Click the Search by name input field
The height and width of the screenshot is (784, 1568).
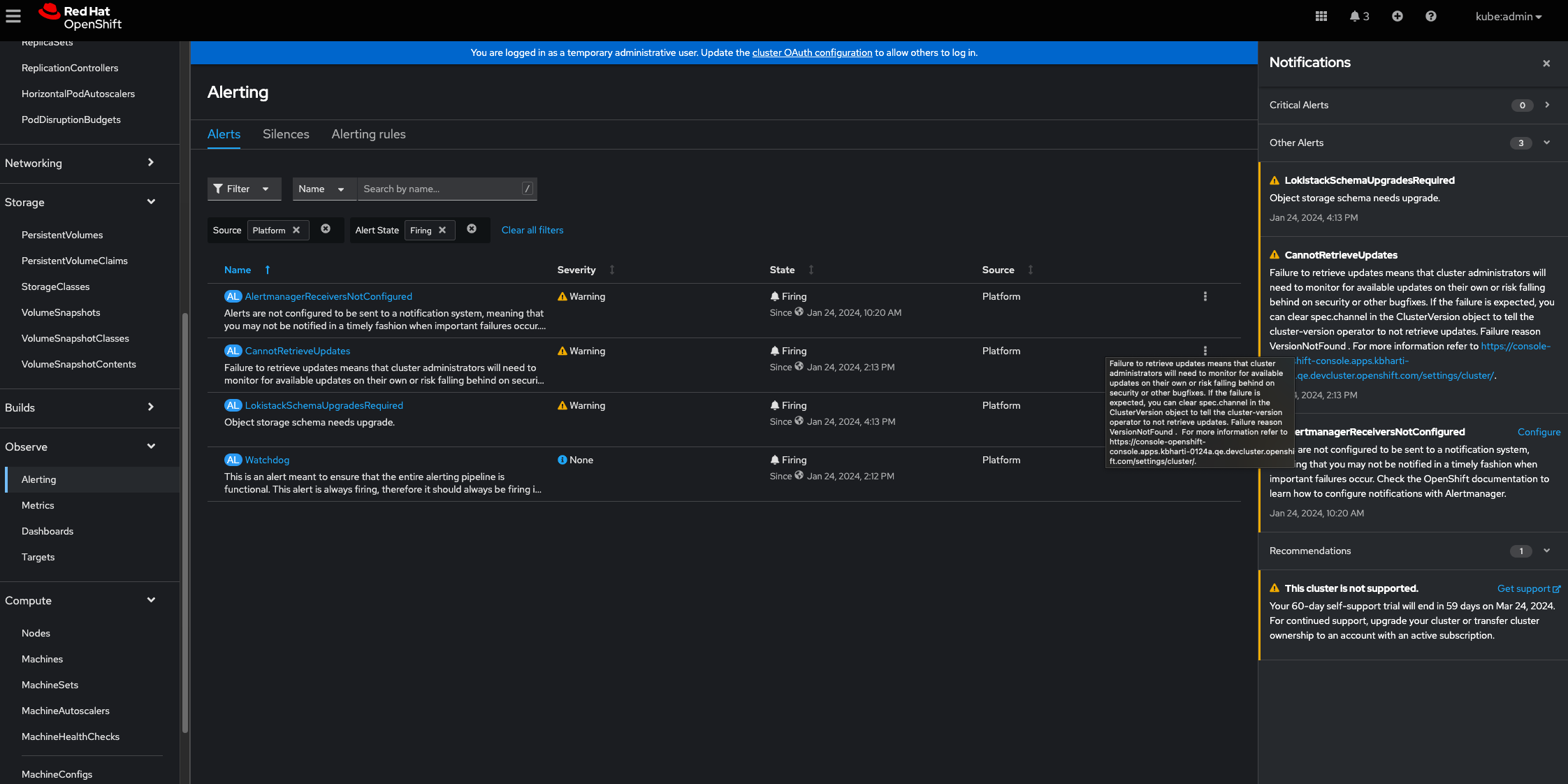pos(440,189)
